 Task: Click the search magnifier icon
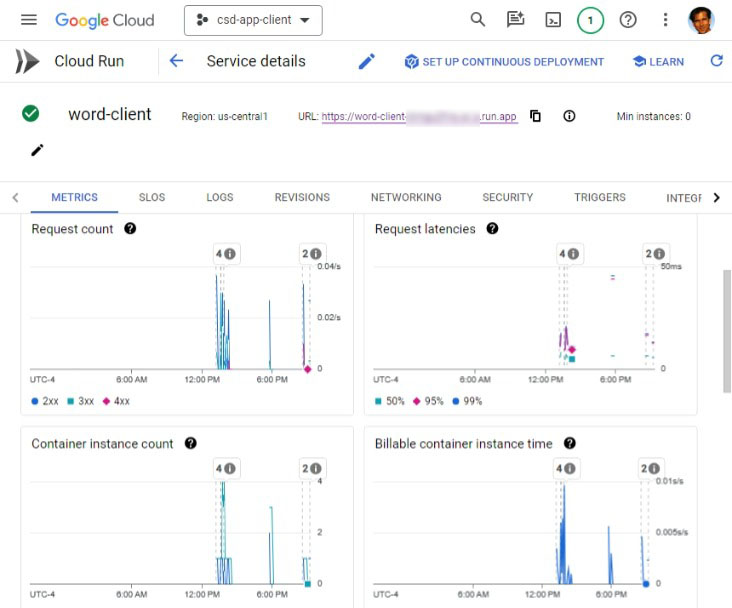pos(477,20)
